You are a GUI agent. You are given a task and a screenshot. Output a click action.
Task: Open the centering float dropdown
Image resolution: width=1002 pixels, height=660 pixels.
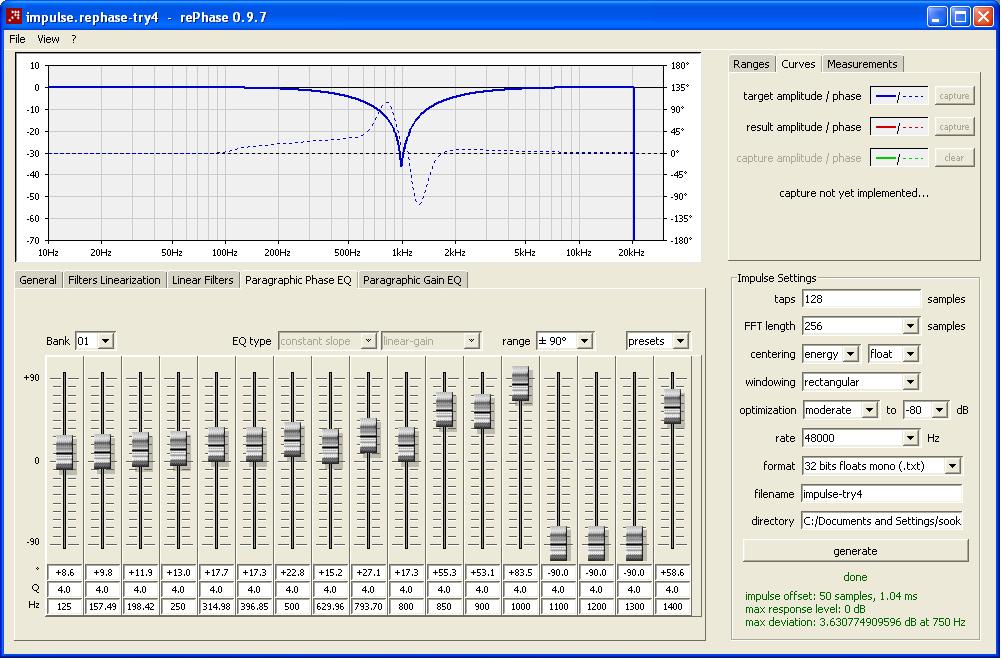[911, 354]
